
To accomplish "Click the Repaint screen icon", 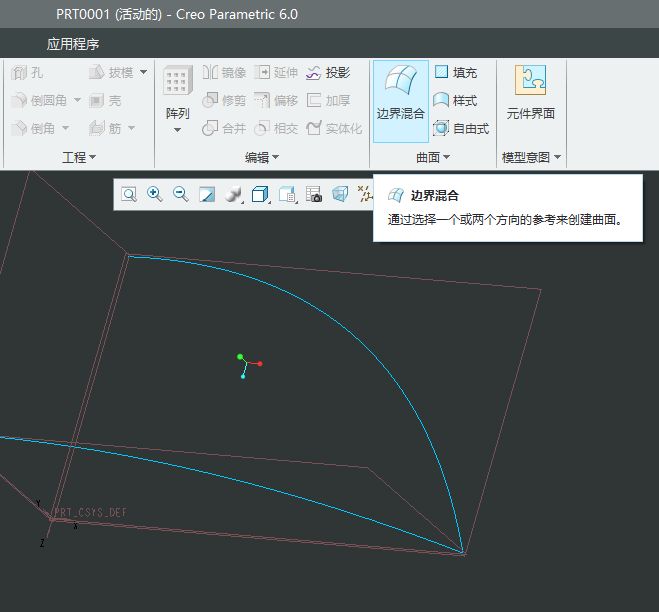I will point(207,195).
